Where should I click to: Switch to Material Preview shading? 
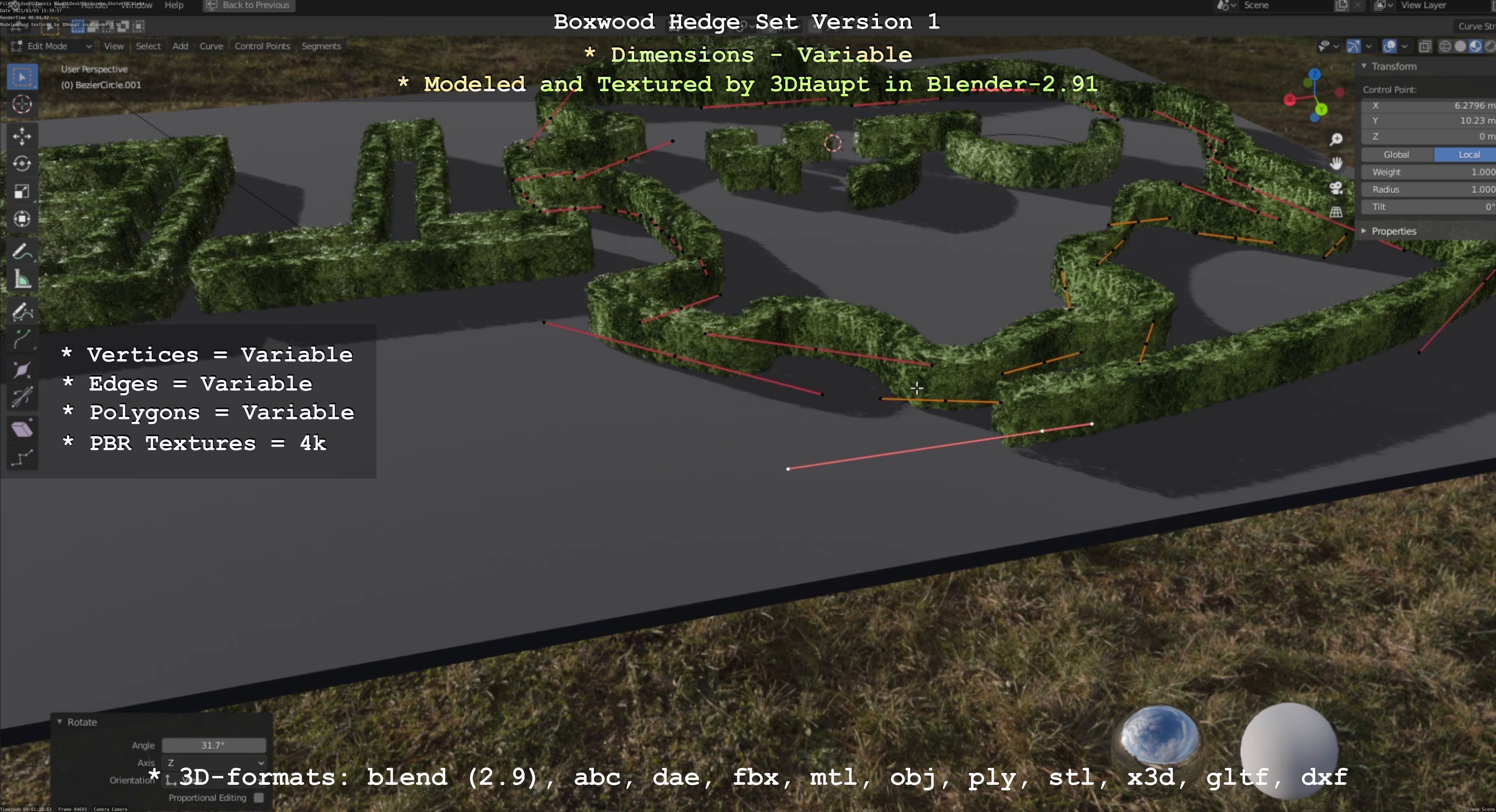1475,46
